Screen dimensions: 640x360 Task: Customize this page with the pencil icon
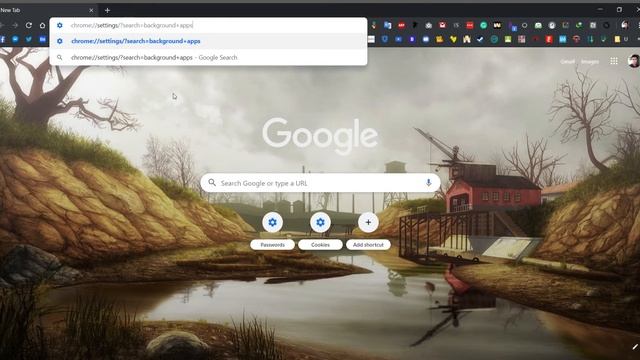635,347
